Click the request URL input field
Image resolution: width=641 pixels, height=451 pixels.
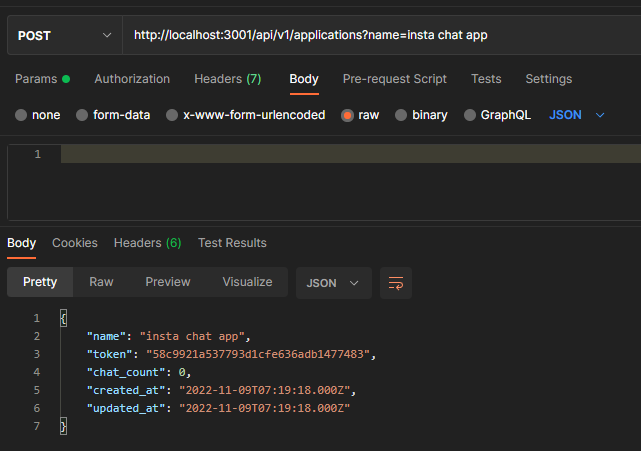point(381,35)
